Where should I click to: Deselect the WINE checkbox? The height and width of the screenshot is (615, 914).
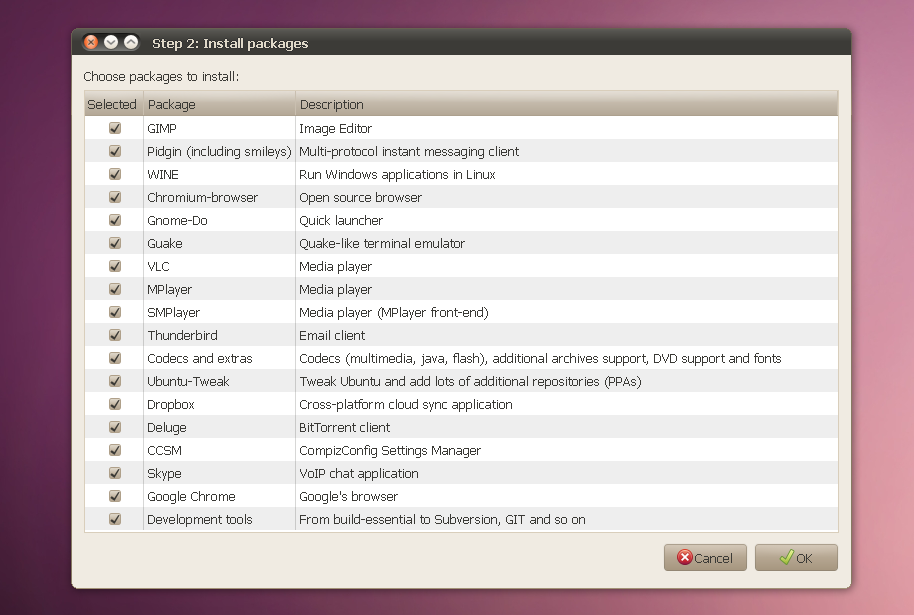(115, 174)
